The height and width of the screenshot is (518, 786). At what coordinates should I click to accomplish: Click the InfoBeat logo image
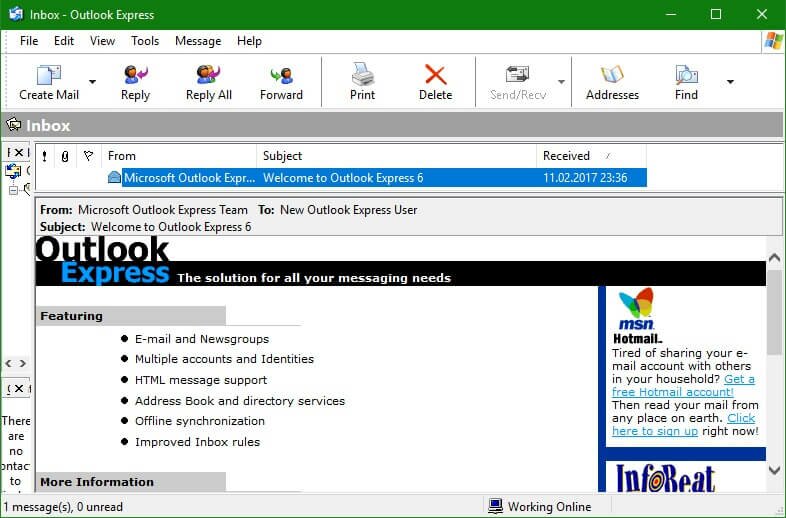665,478
